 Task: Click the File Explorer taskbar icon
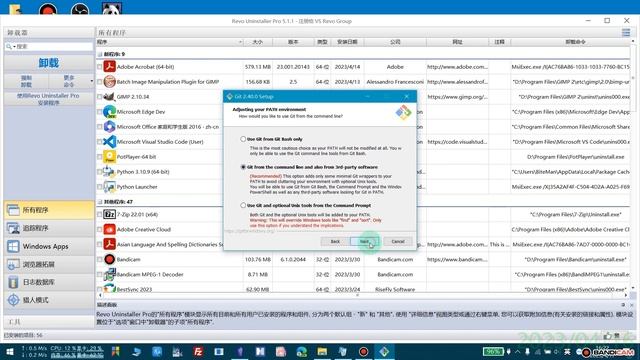click(322, 351)
